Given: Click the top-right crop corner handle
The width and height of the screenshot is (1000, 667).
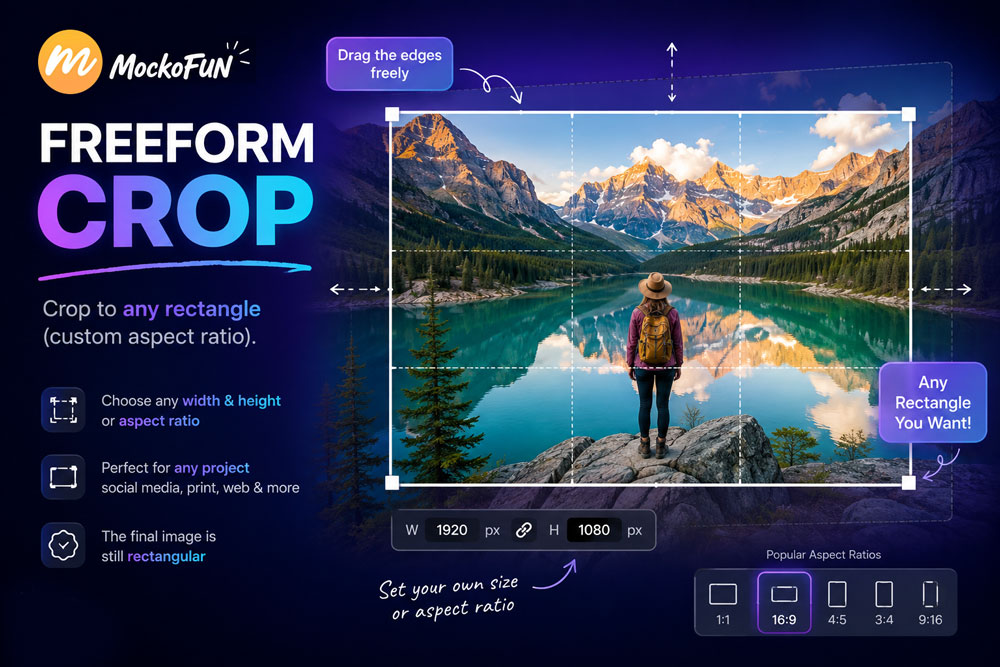Looking at the screenshot, I should [909, 115].
